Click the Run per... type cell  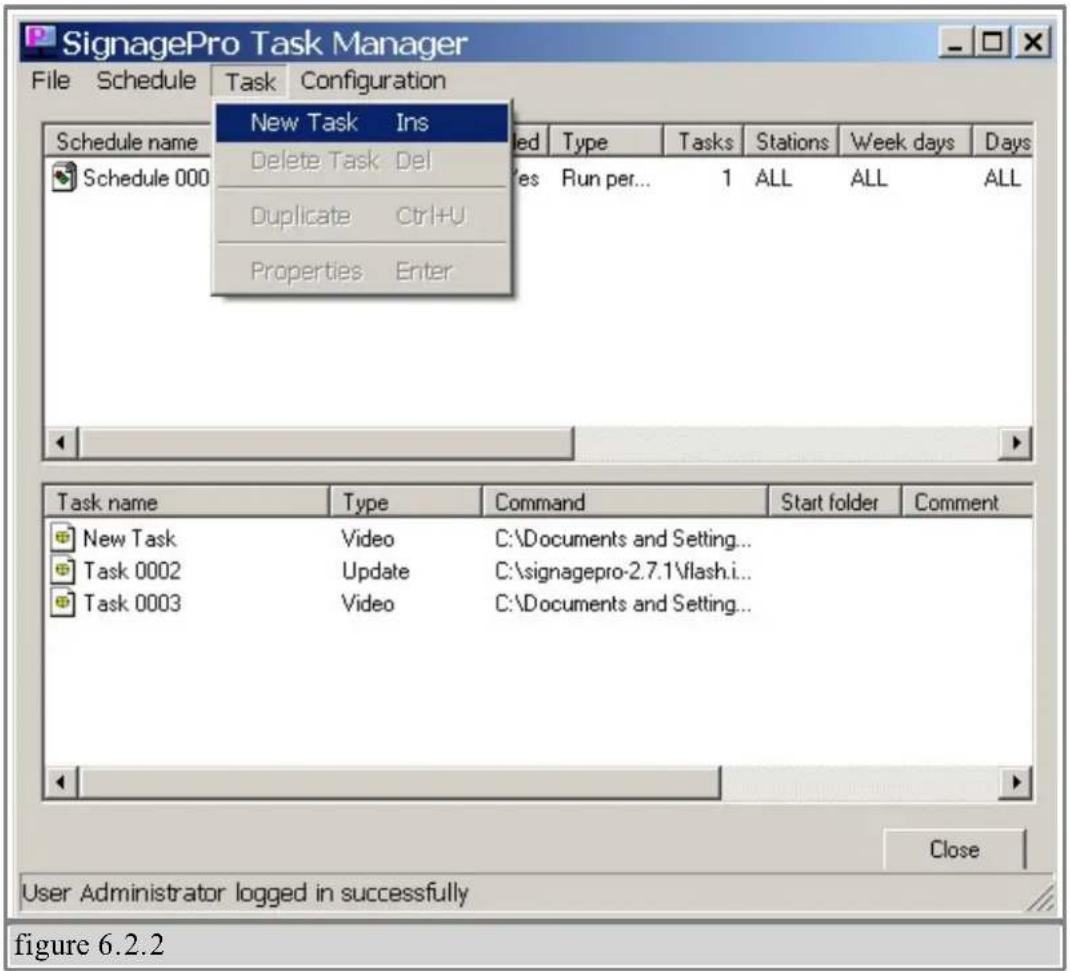(x=606, y=179)
